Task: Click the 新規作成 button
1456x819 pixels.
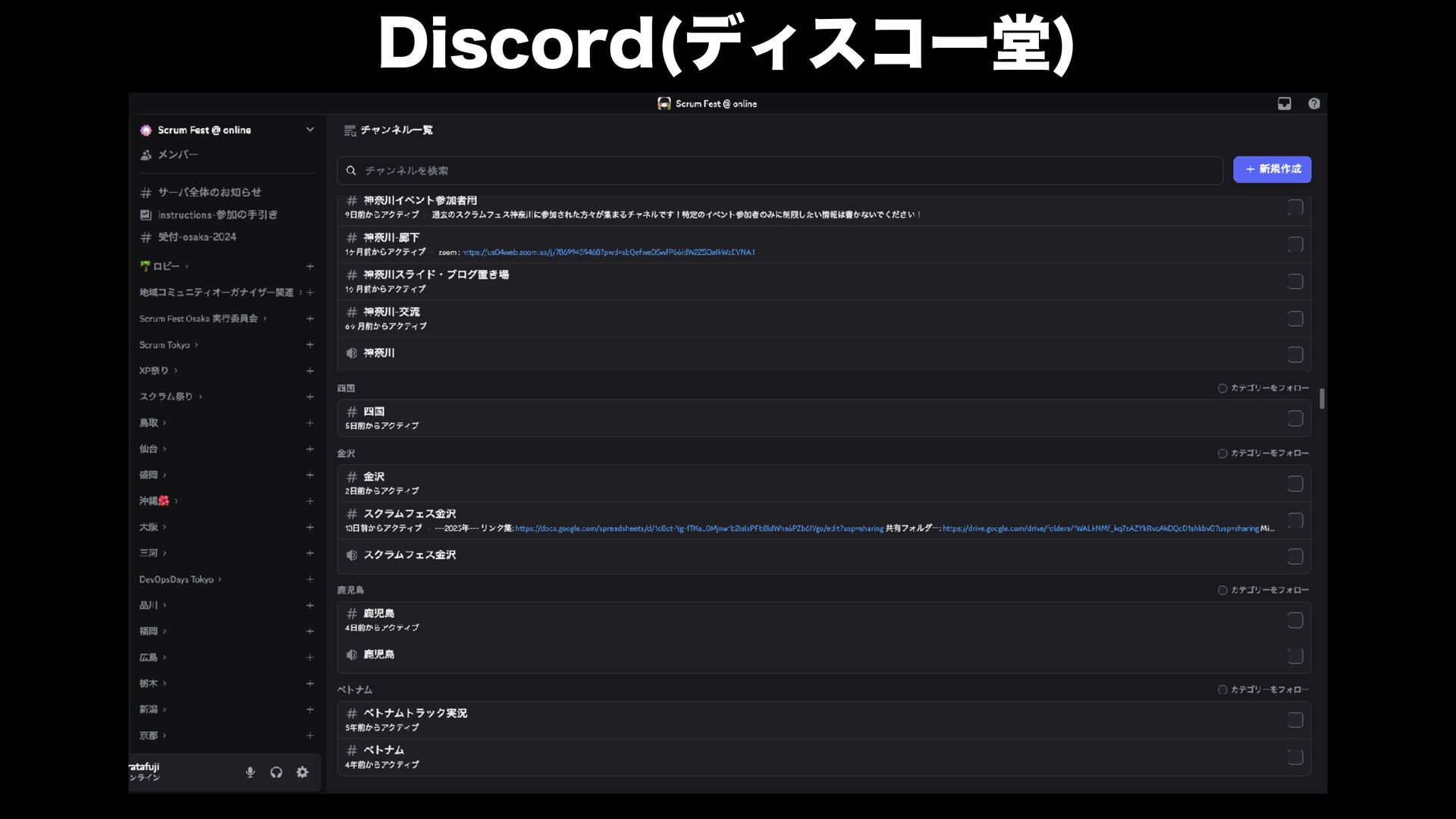Action: (1272, 169)
